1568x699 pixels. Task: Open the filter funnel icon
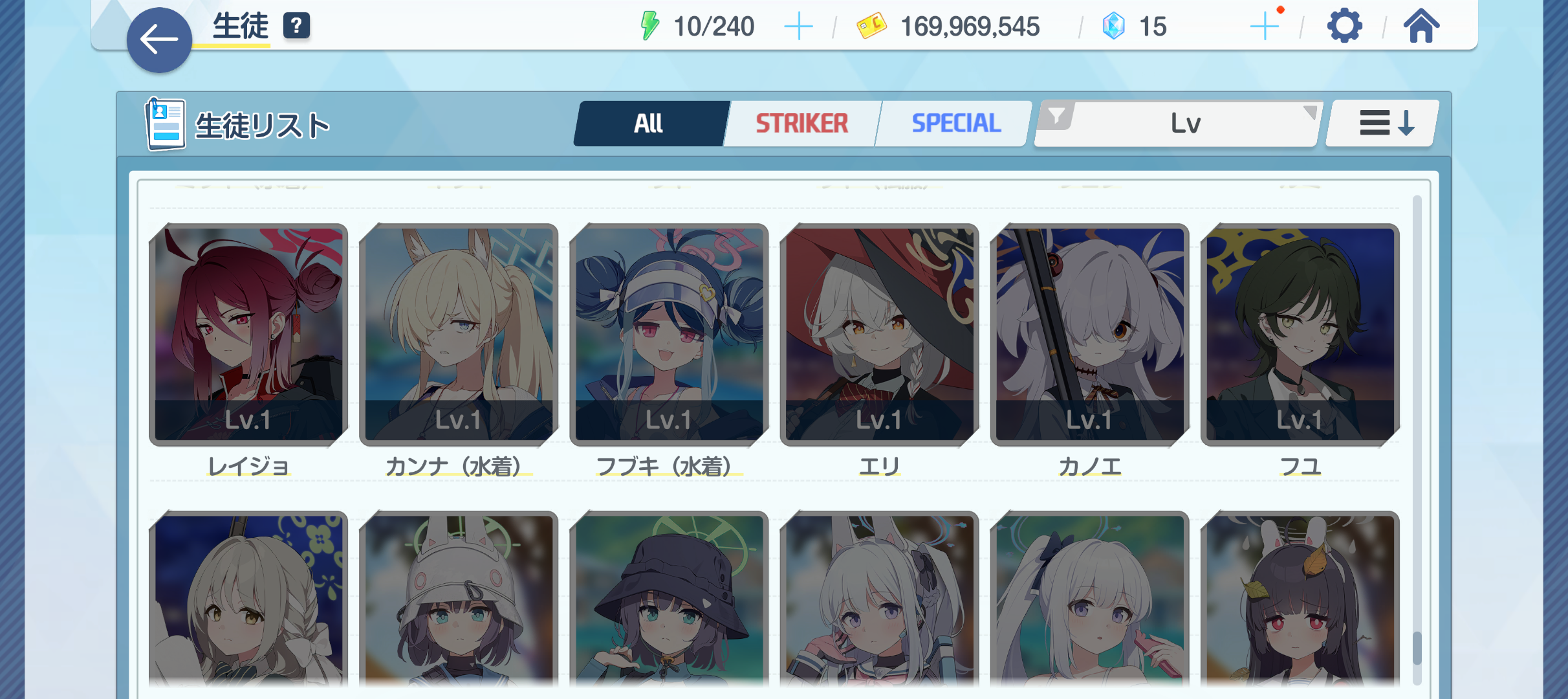[1056, 116]
